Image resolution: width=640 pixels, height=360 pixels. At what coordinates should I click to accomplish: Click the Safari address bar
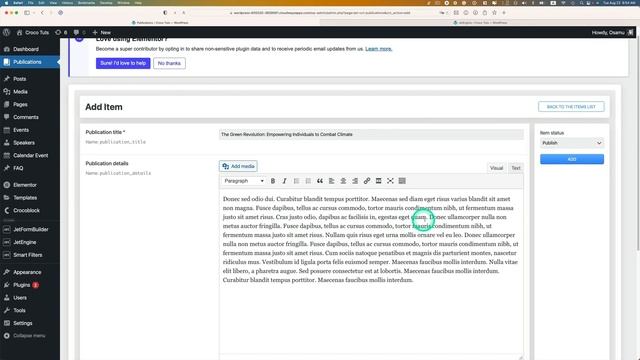(x=320, y=13)
